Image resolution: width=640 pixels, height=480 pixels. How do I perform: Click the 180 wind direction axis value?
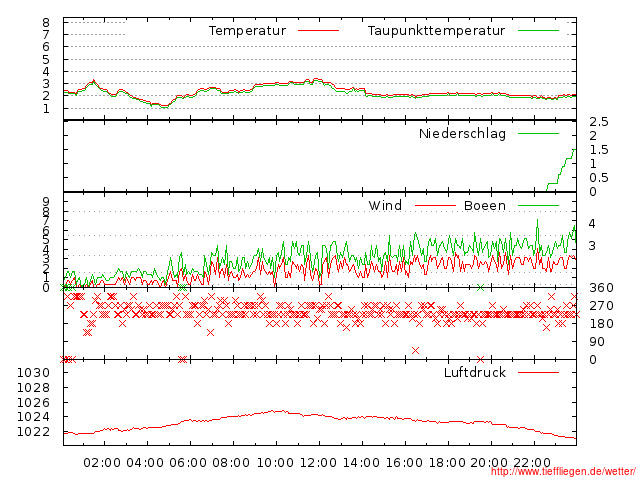pyautogui.click(x=601, y=324)
